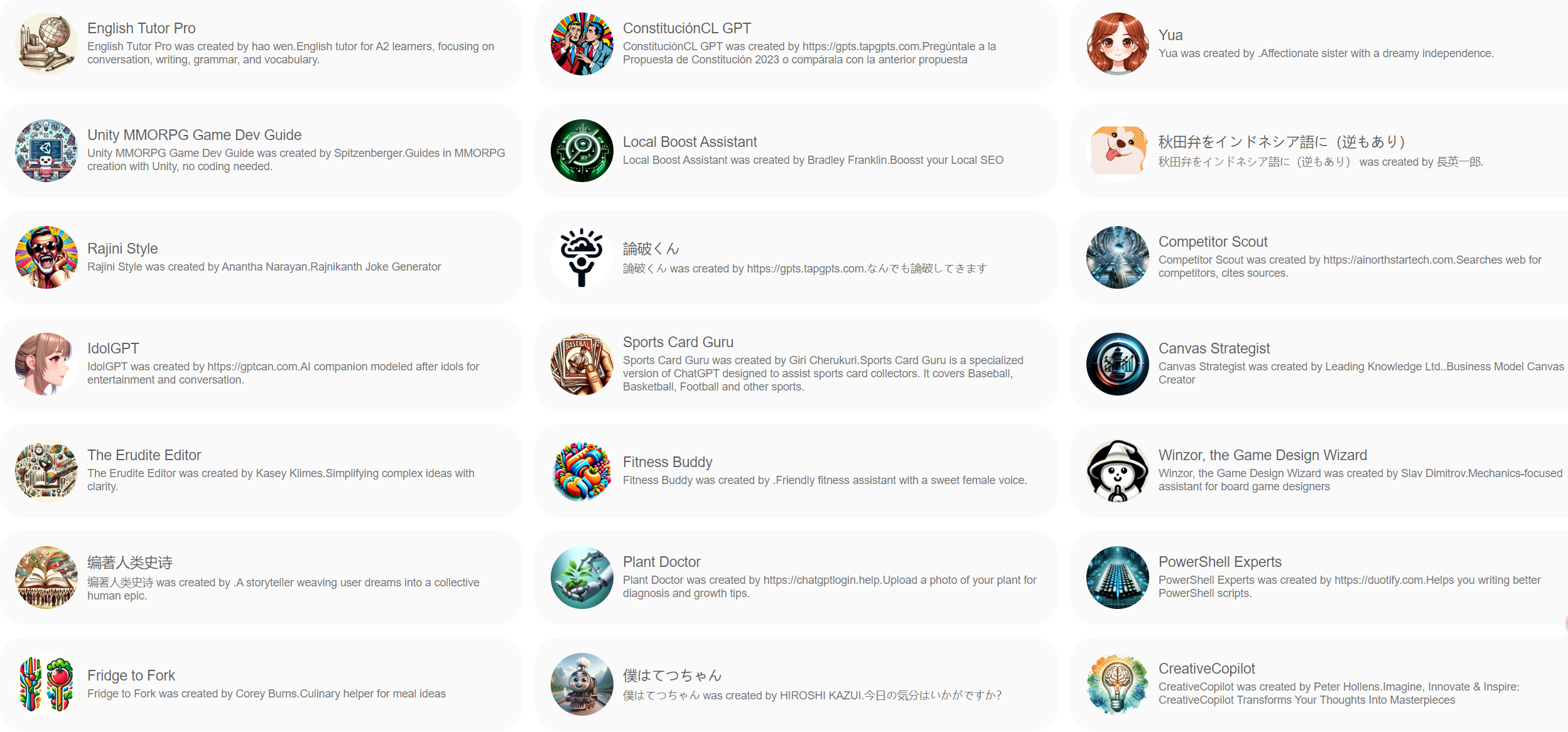Open the Fridge to Fork vegetable icon
1568x732 pixels.
pos(46,684)
